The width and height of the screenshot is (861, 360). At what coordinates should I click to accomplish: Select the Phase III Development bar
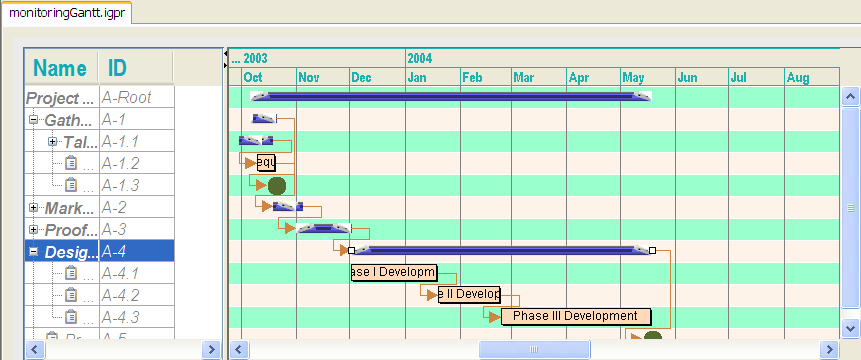coord(576,317)
